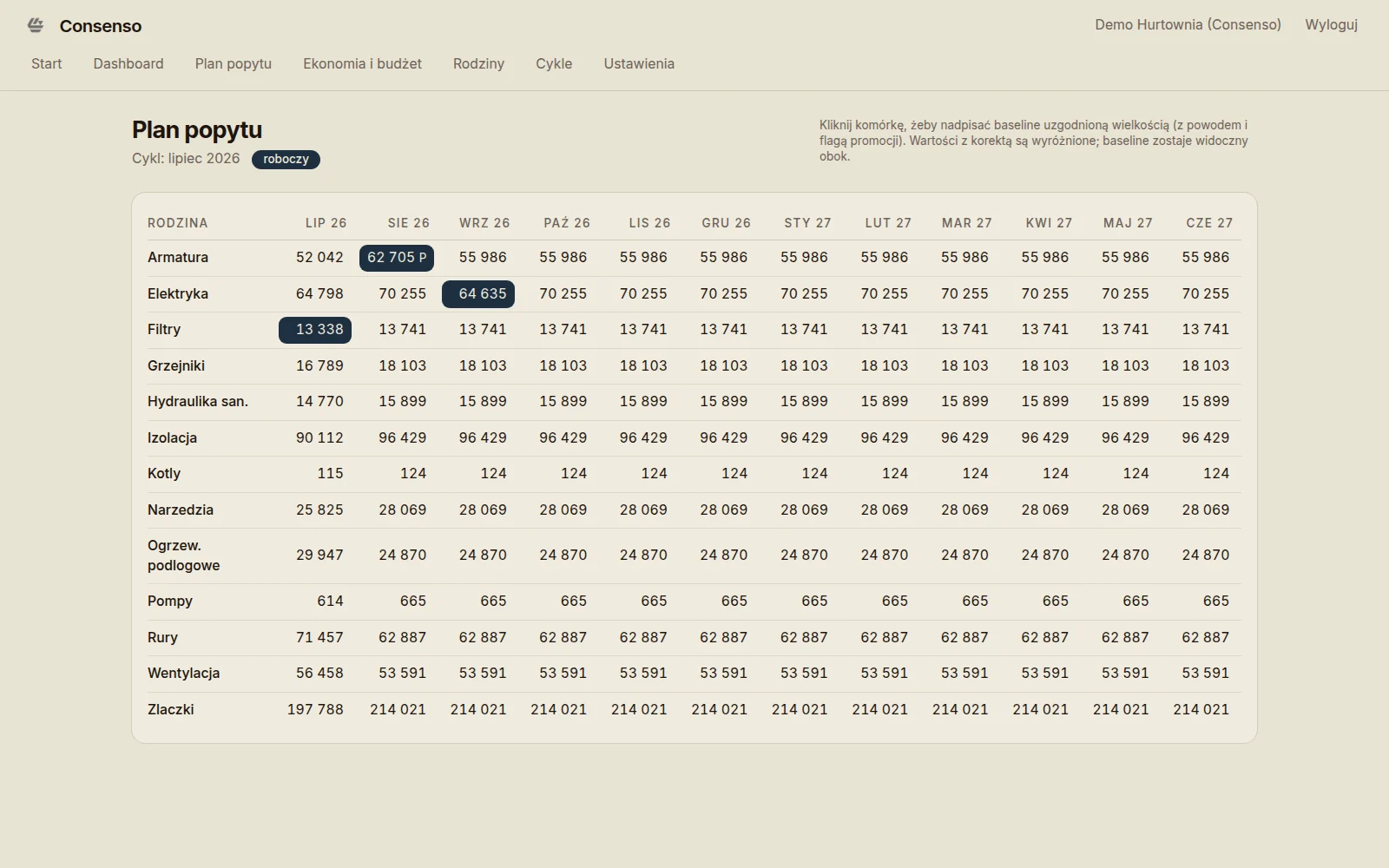Screen dimensions: 1389x868
Task: Click the Plan popytu navigation link
Action: 234,63
